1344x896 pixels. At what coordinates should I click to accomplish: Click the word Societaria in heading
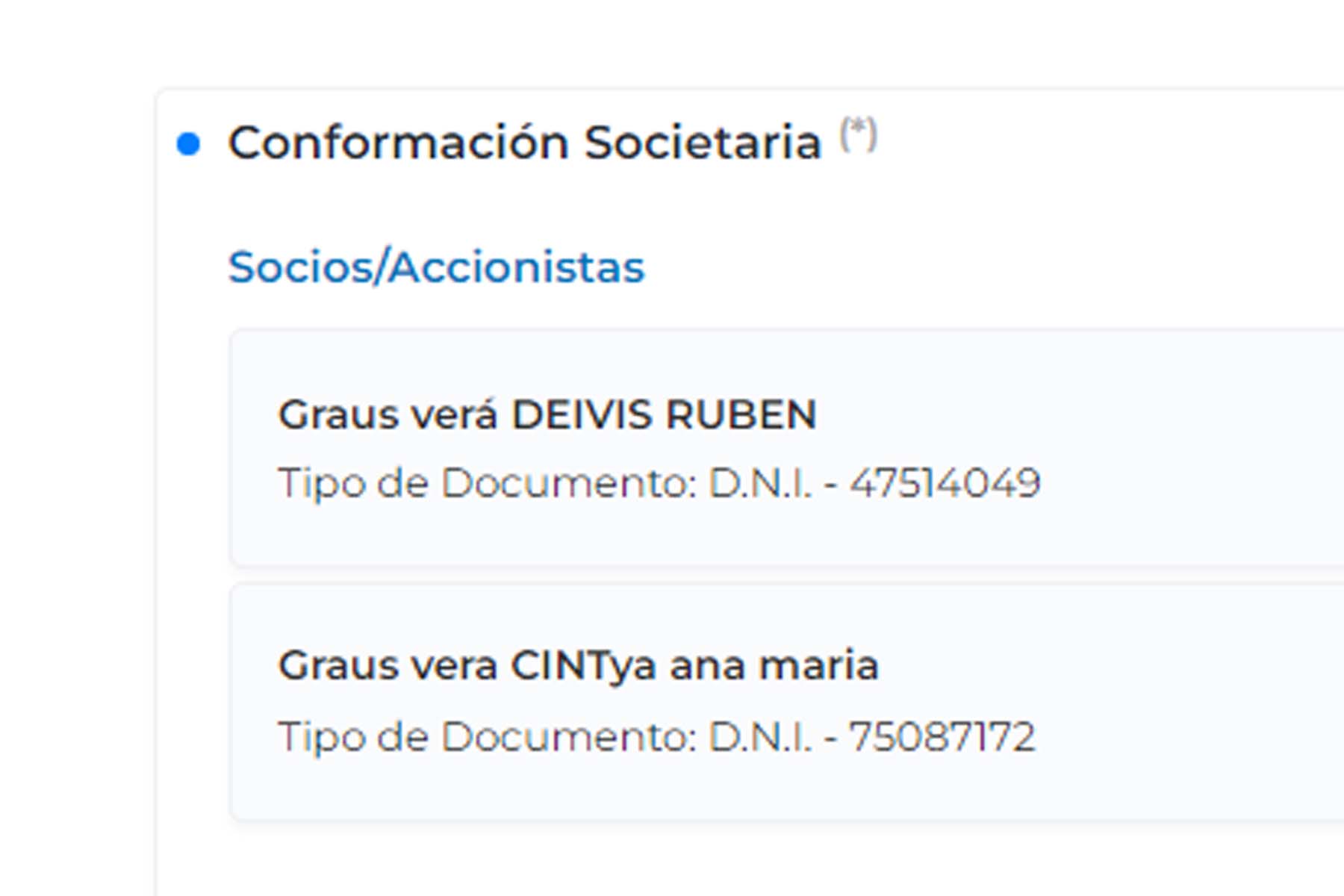702,143
